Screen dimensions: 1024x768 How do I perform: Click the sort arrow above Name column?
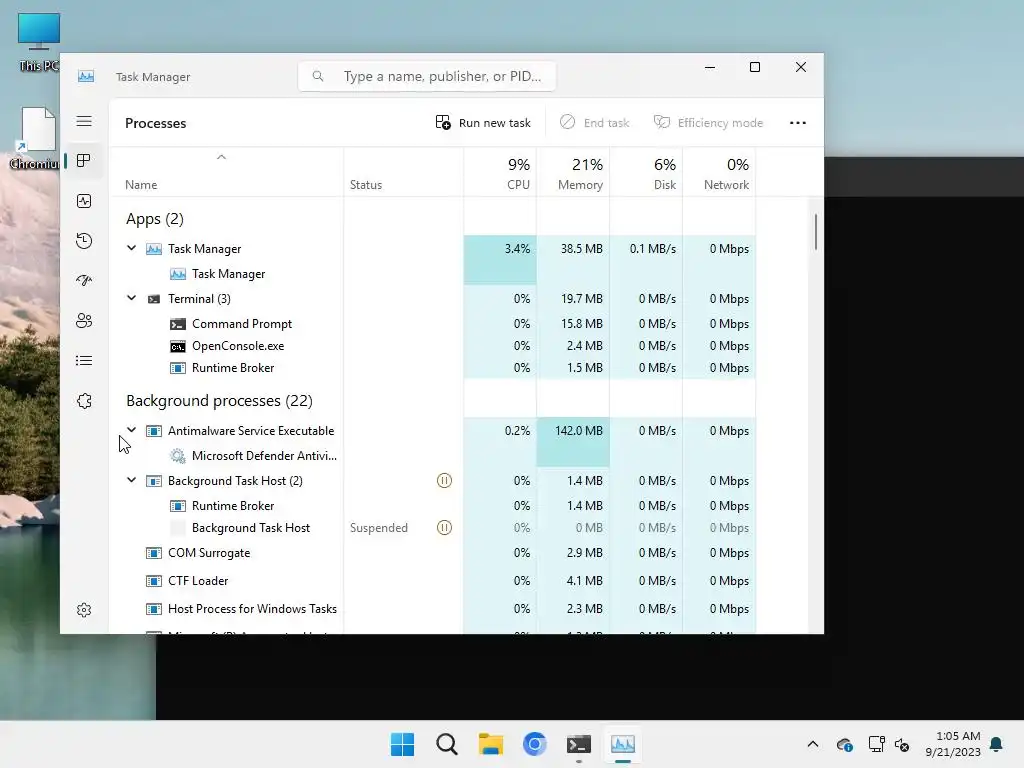[221, 157]
